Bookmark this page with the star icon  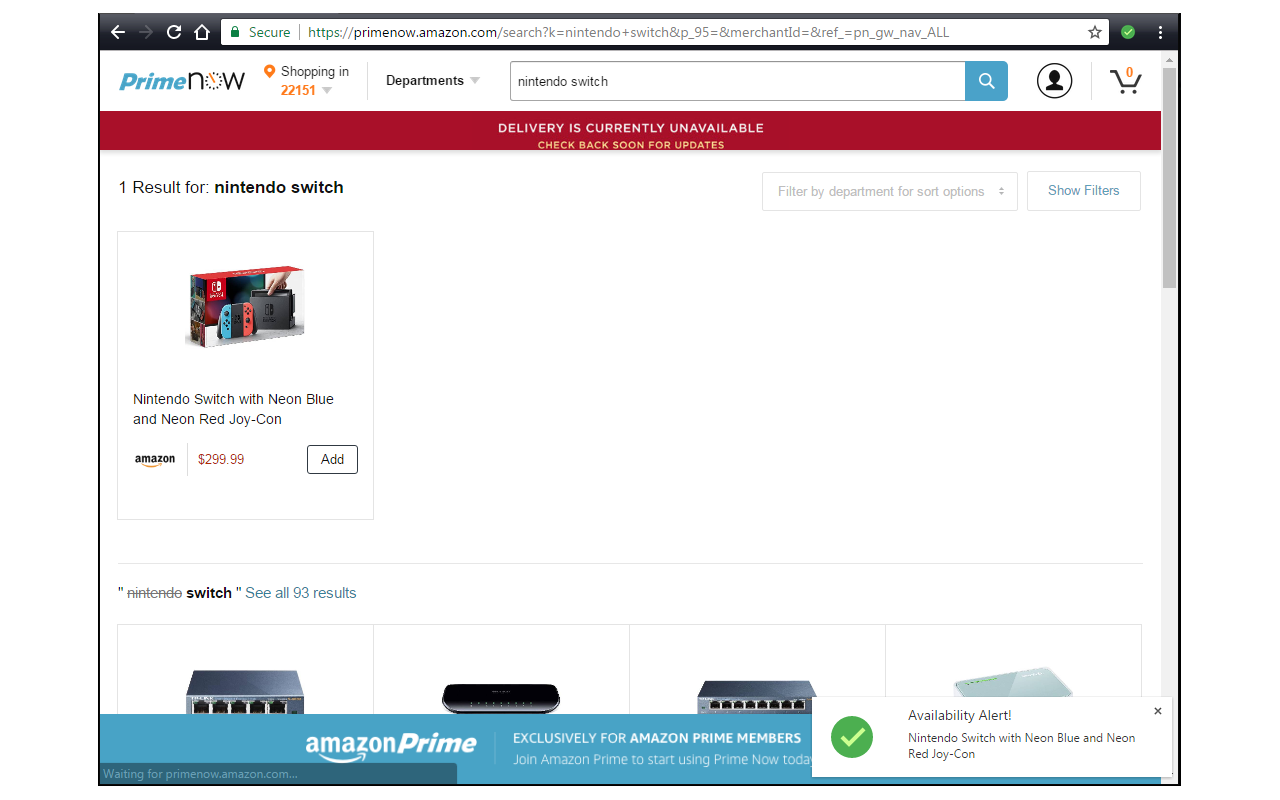tap(1095, 32)
